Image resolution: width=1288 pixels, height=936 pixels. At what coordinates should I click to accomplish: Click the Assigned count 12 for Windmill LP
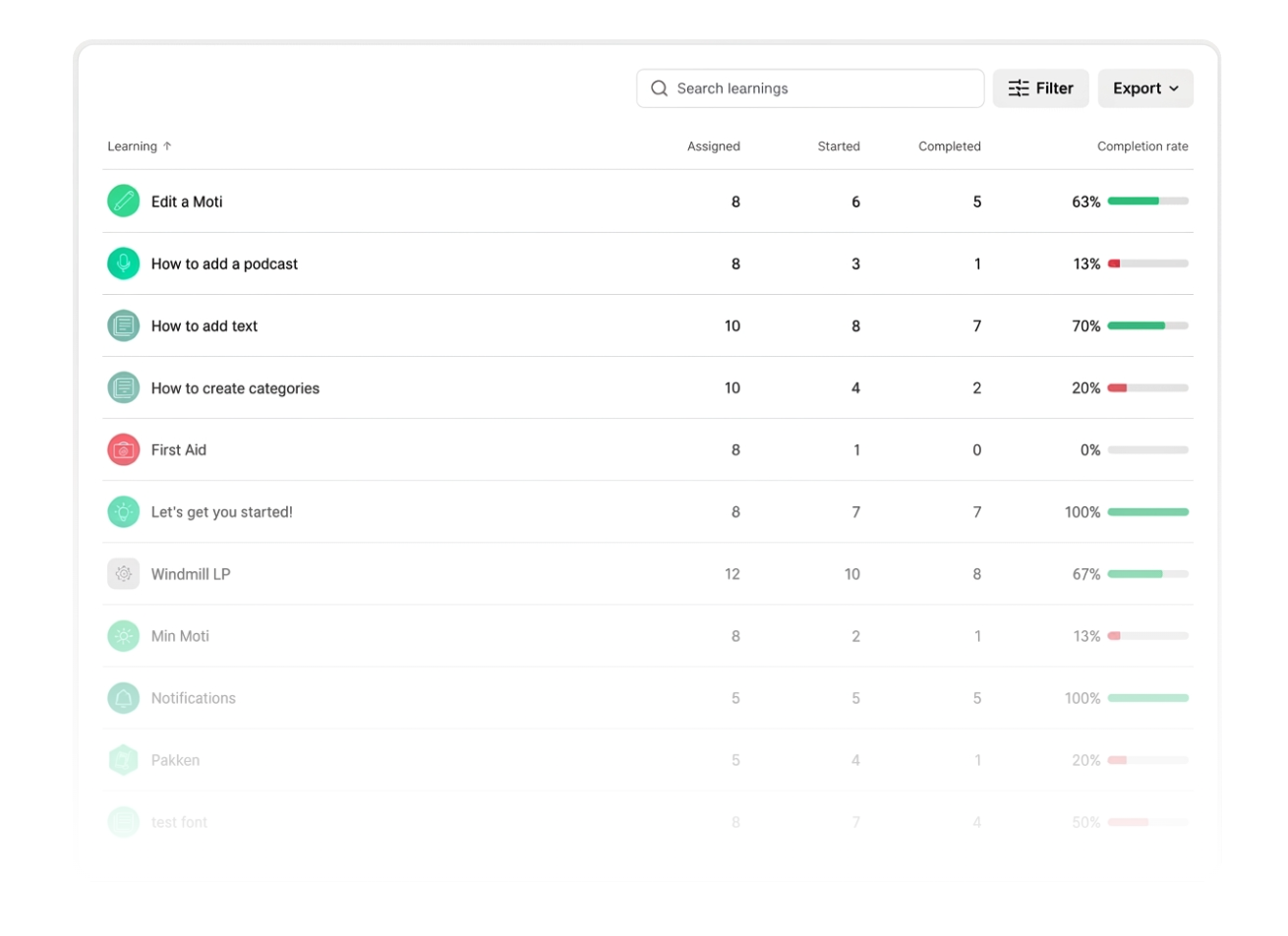click(732, 574)
